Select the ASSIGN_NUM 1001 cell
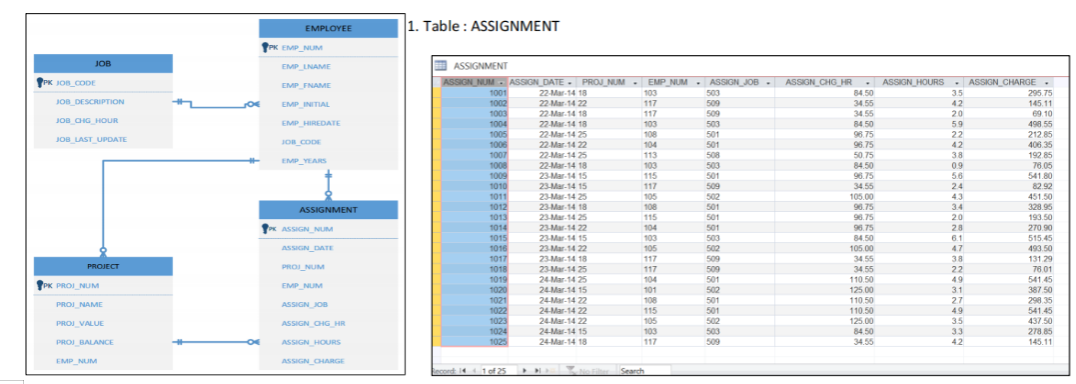 (x=475, y=93)
